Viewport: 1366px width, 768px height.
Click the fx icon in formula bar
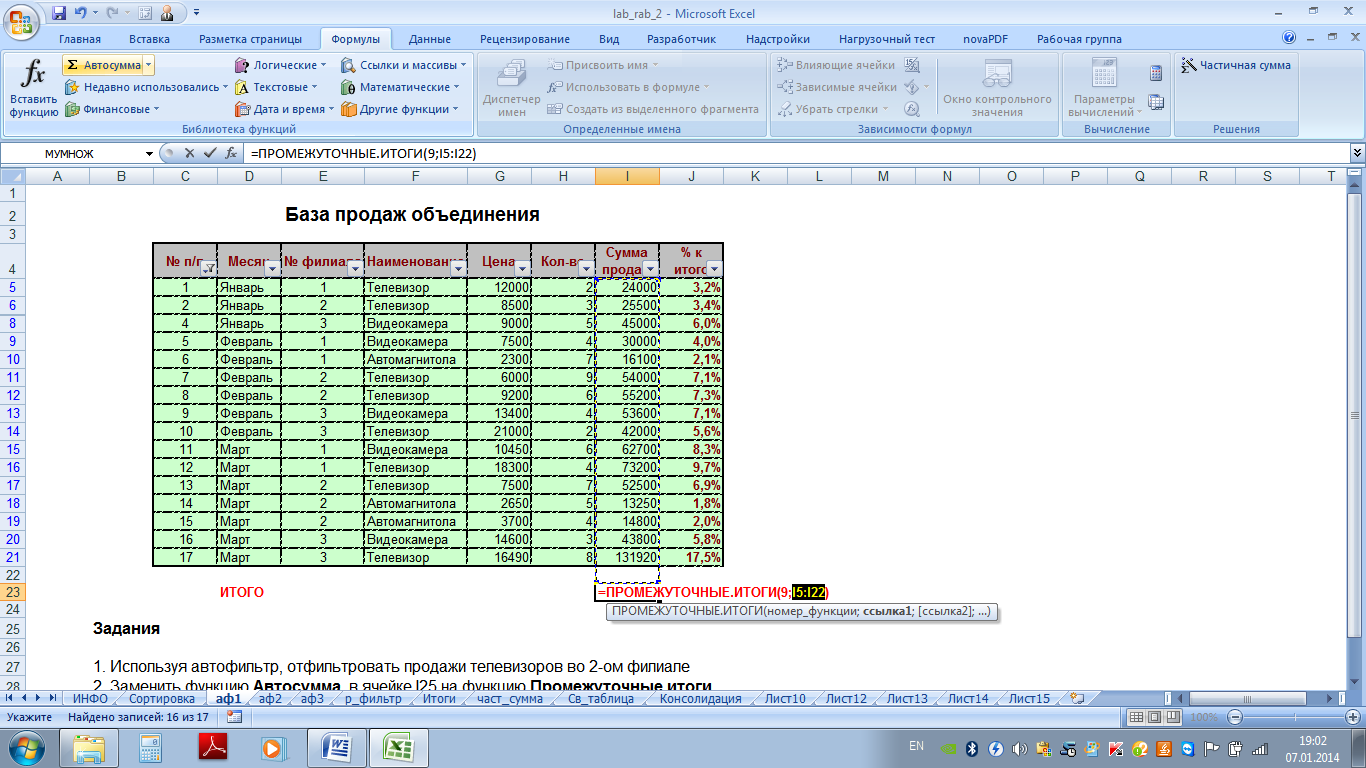(x=230, y=154)
